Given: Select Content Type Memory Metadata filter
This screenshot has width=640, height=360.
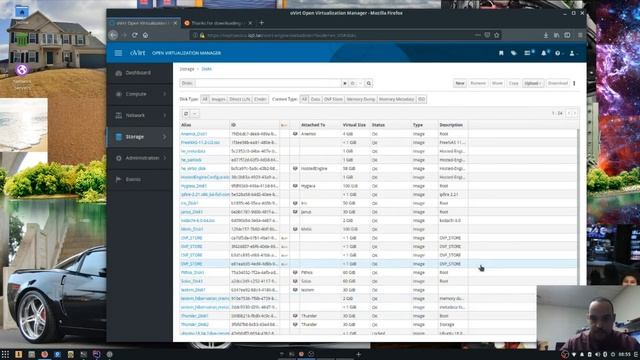Looking at the screenshot, I should (396, 99).
